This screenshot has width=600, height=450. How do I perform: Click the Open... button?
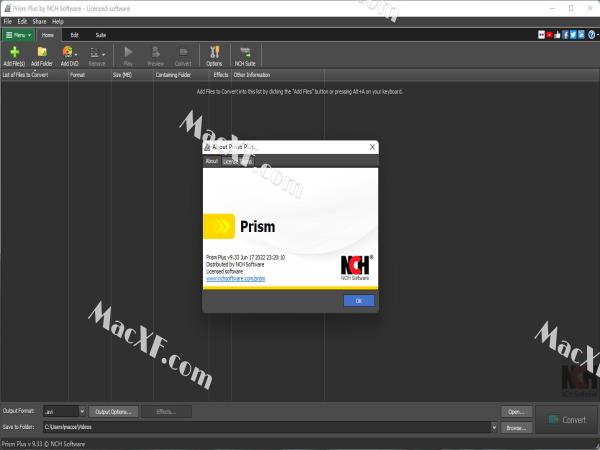click(517, 412)
